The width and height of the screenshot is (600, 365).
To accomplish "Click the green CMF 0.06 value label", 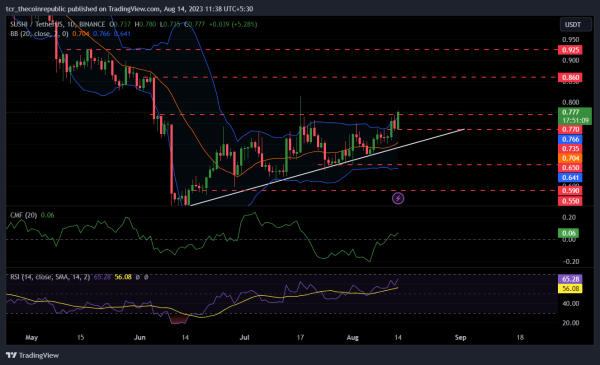I will point(568,233).
